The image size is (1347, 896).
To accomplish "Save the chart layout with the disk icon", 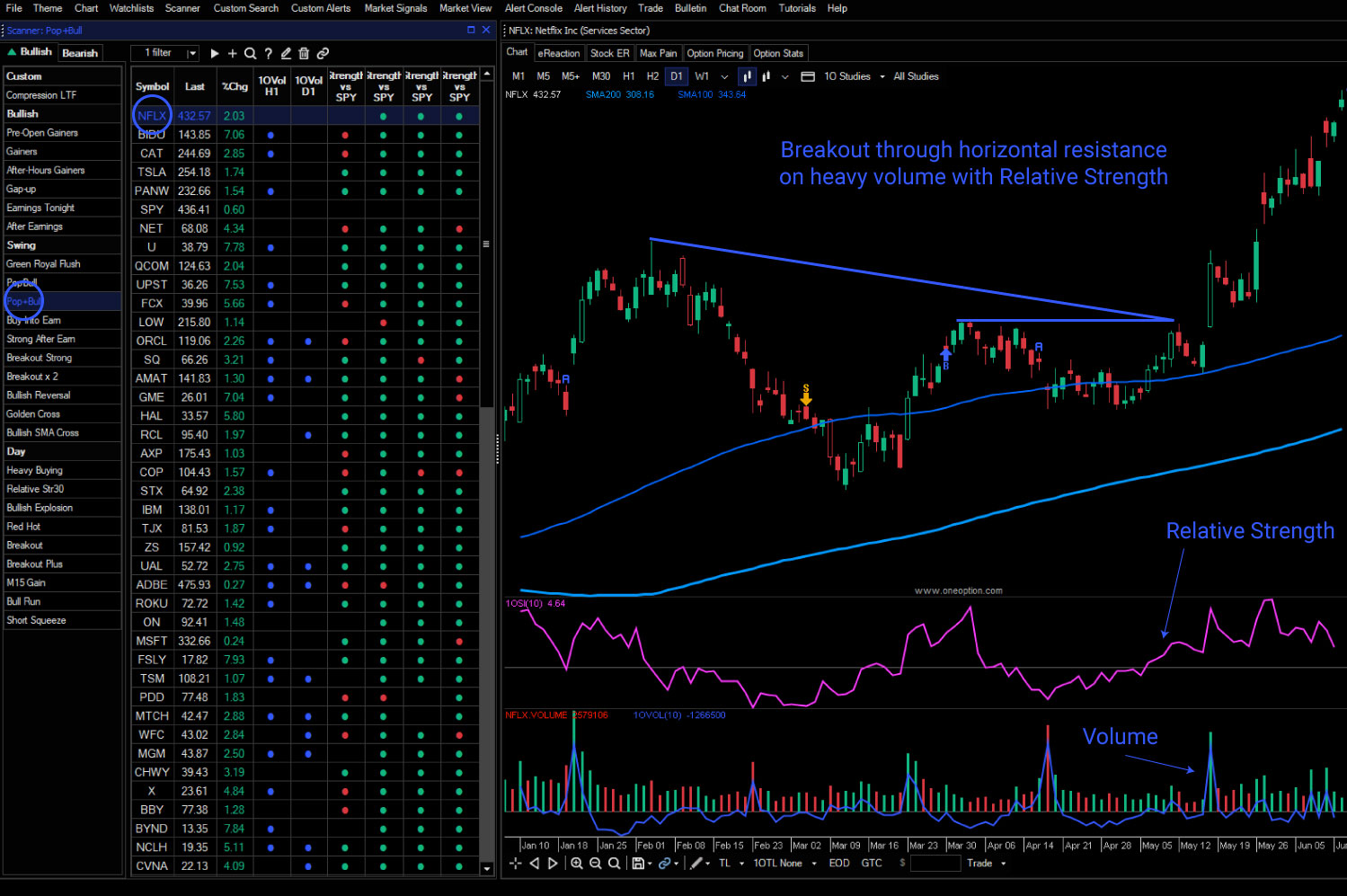I will pos(637,863).
